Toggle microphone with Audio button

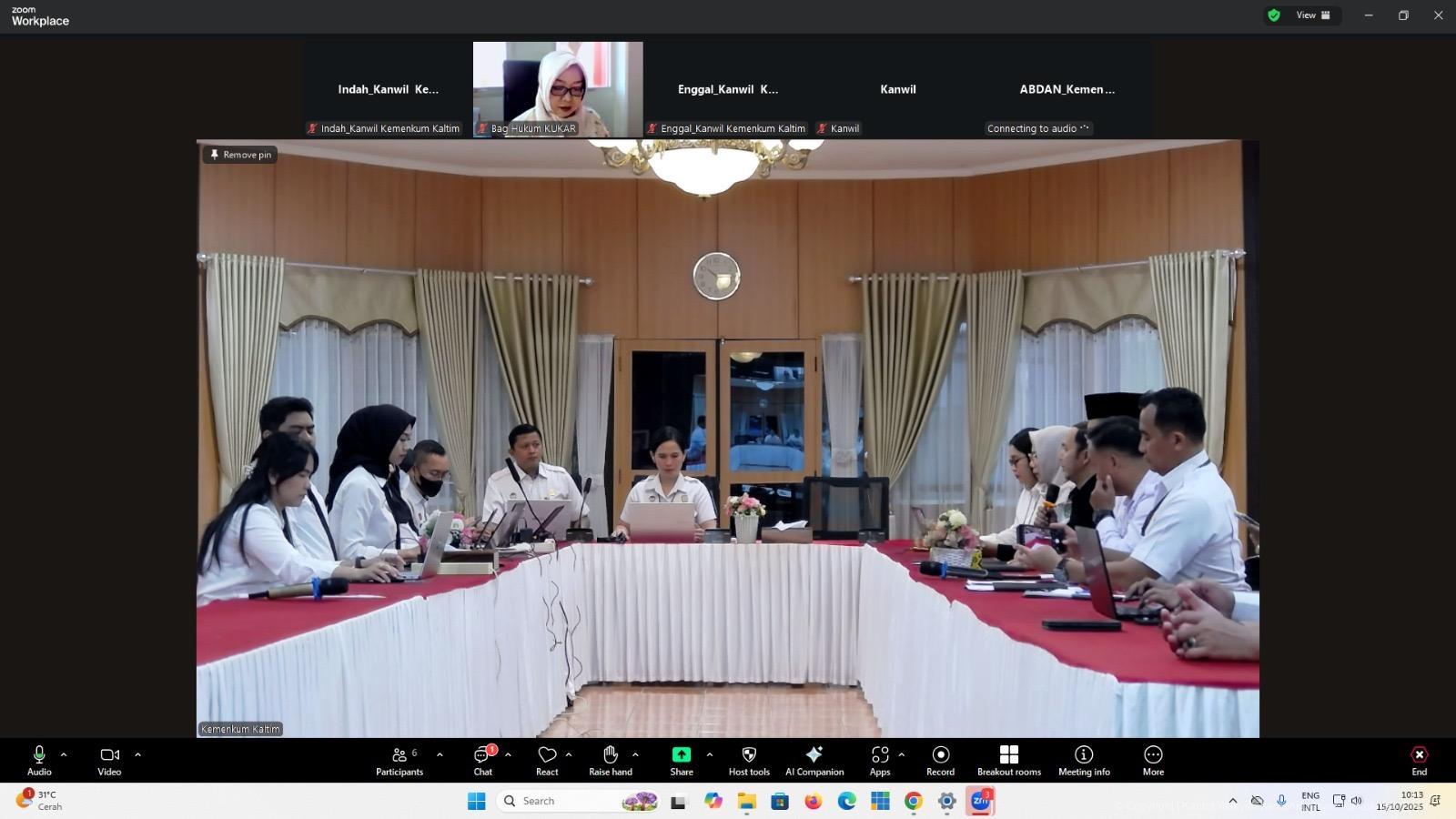(x=39, y=761)
